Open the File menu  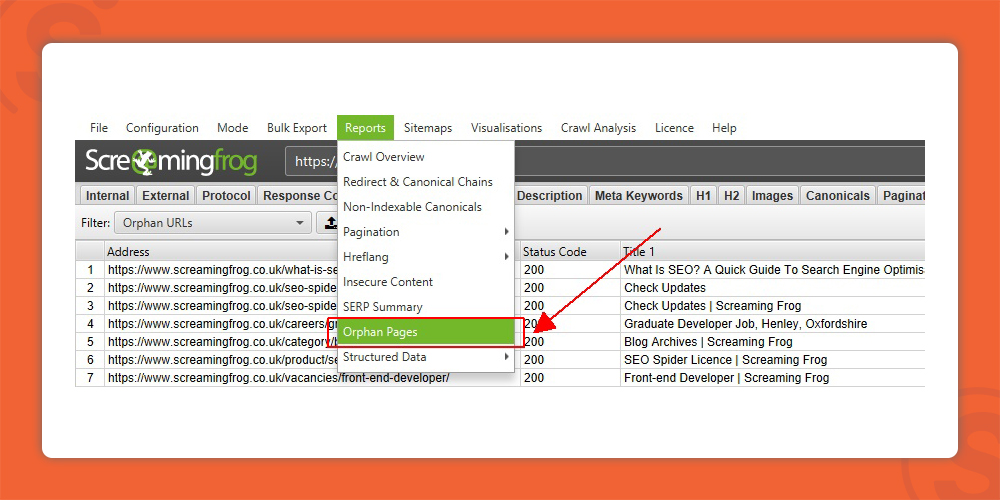(x=99, y=128)
